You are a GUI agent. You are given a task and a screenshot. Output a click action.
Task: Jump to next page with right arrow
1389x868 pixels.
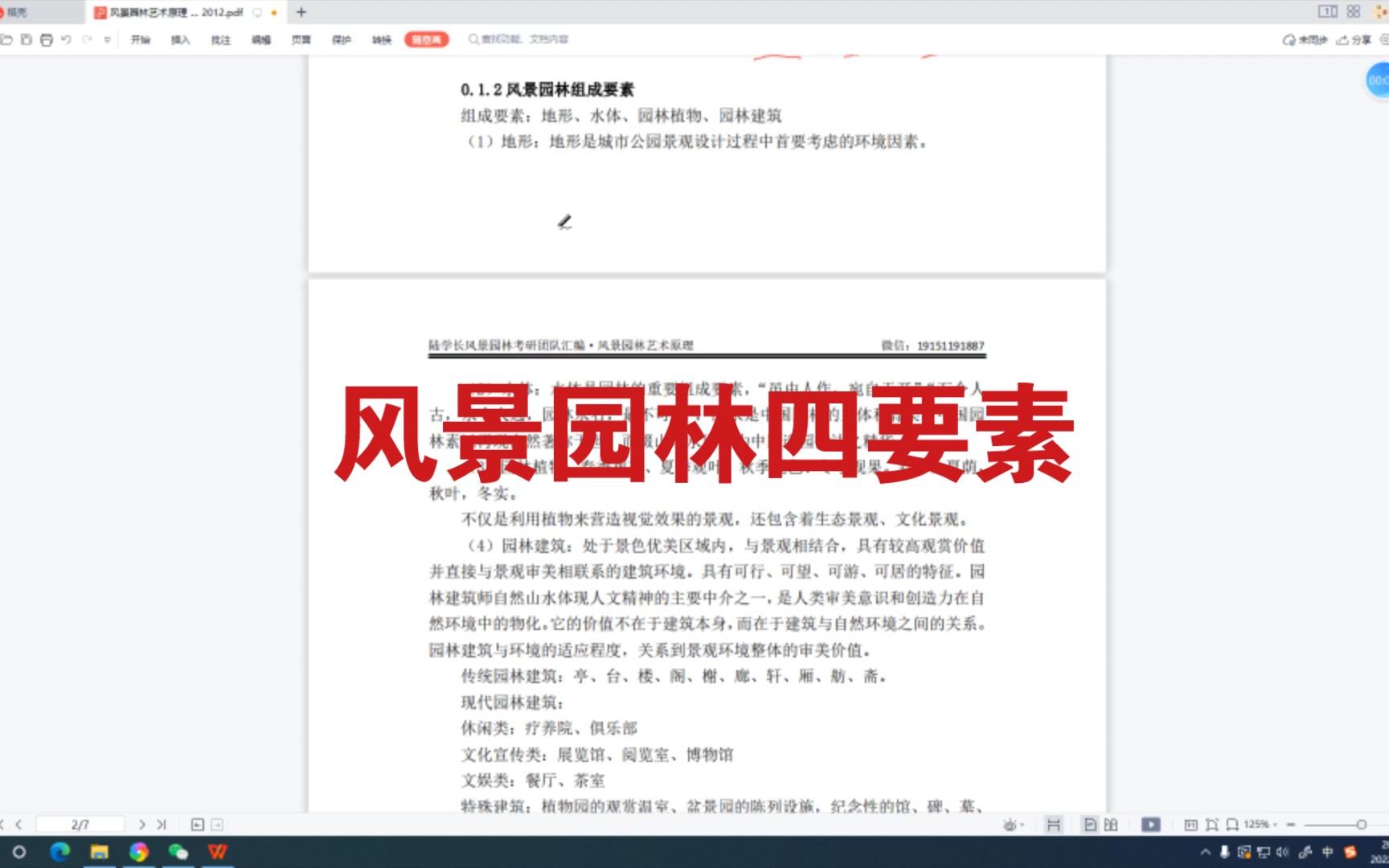tap(142, 824)
